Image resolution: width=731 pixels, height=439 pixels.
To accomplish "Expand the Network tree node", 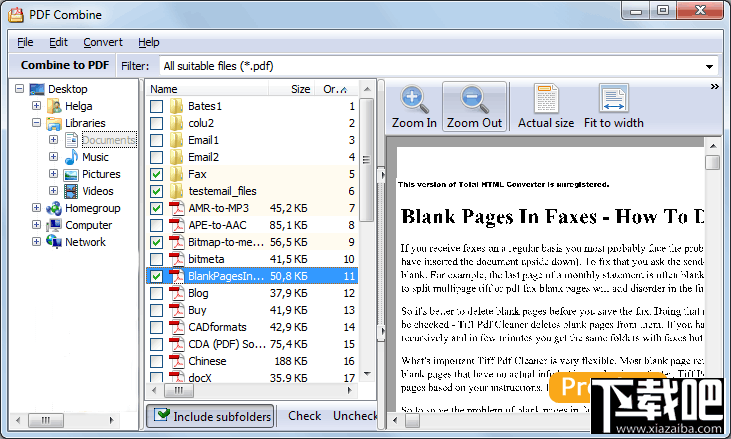I will point(36,241).
